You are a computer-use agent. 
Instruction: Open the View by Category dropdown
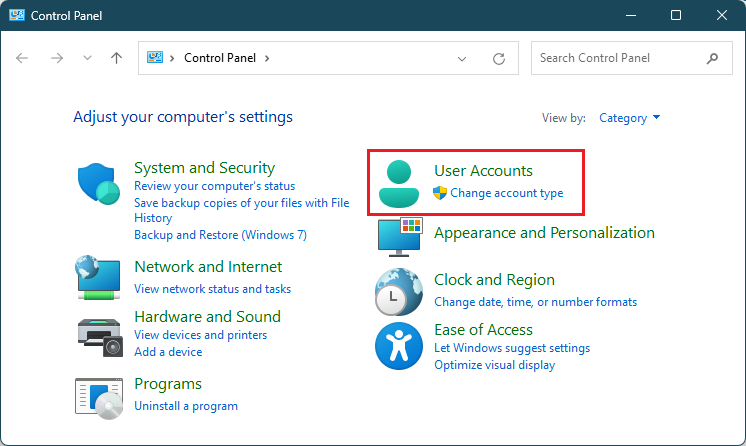(629, 118)
